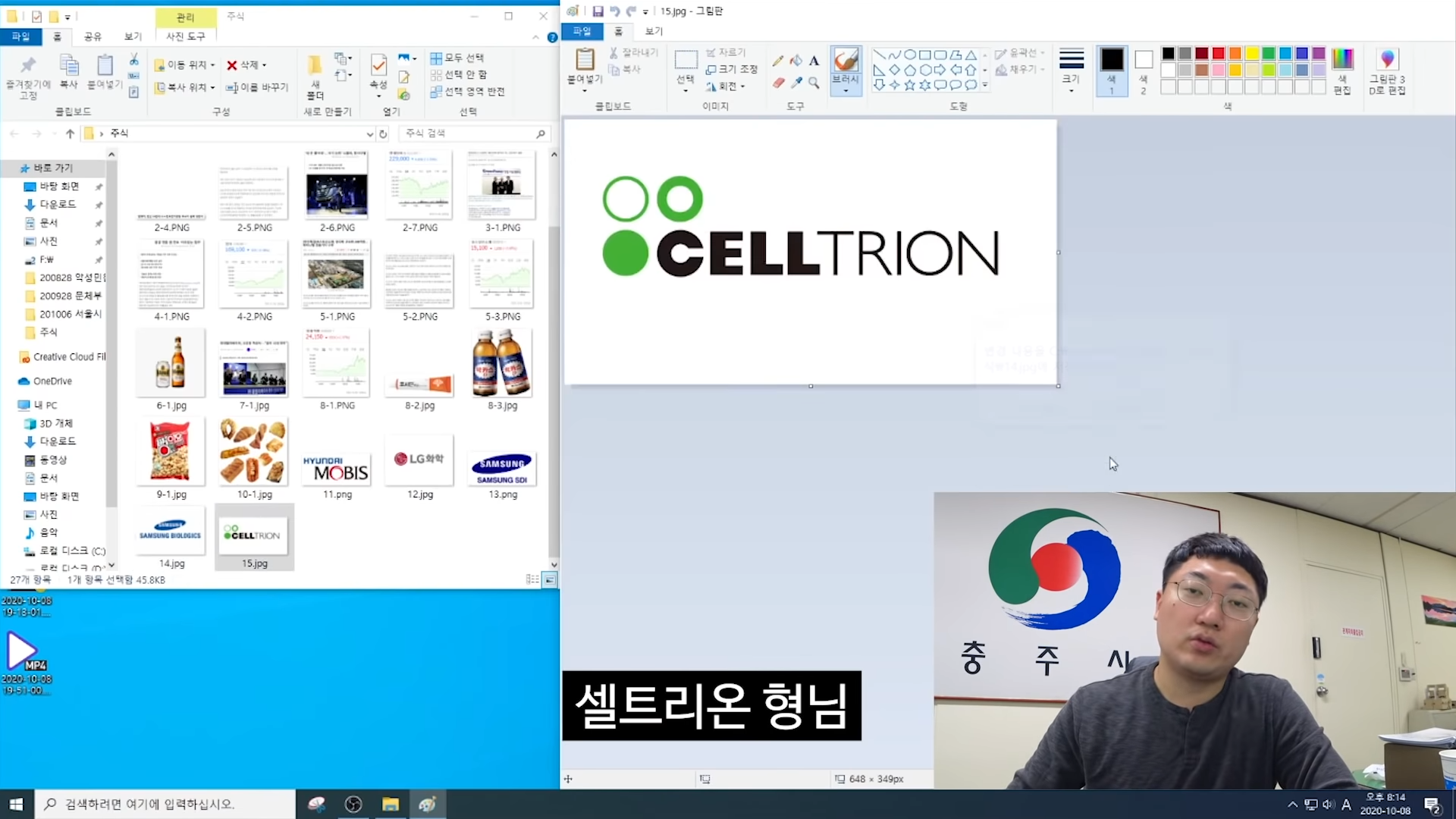Click the Explorer help question mark icon
Viewport: 1456px width, 819px height.
coord(552,37)
